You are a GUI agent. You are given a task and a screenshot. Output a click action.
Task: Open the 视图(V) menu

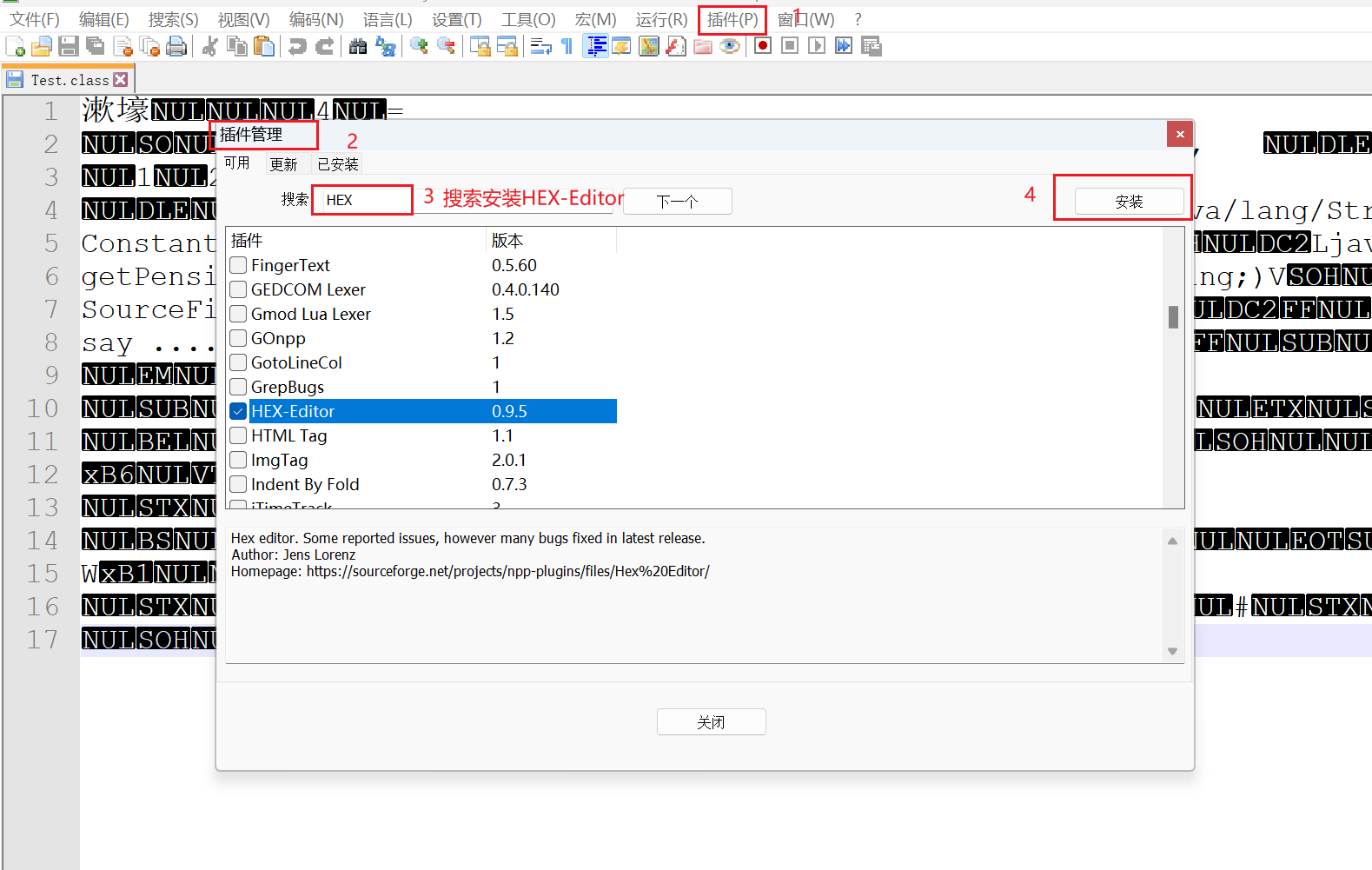click(243, 19)
